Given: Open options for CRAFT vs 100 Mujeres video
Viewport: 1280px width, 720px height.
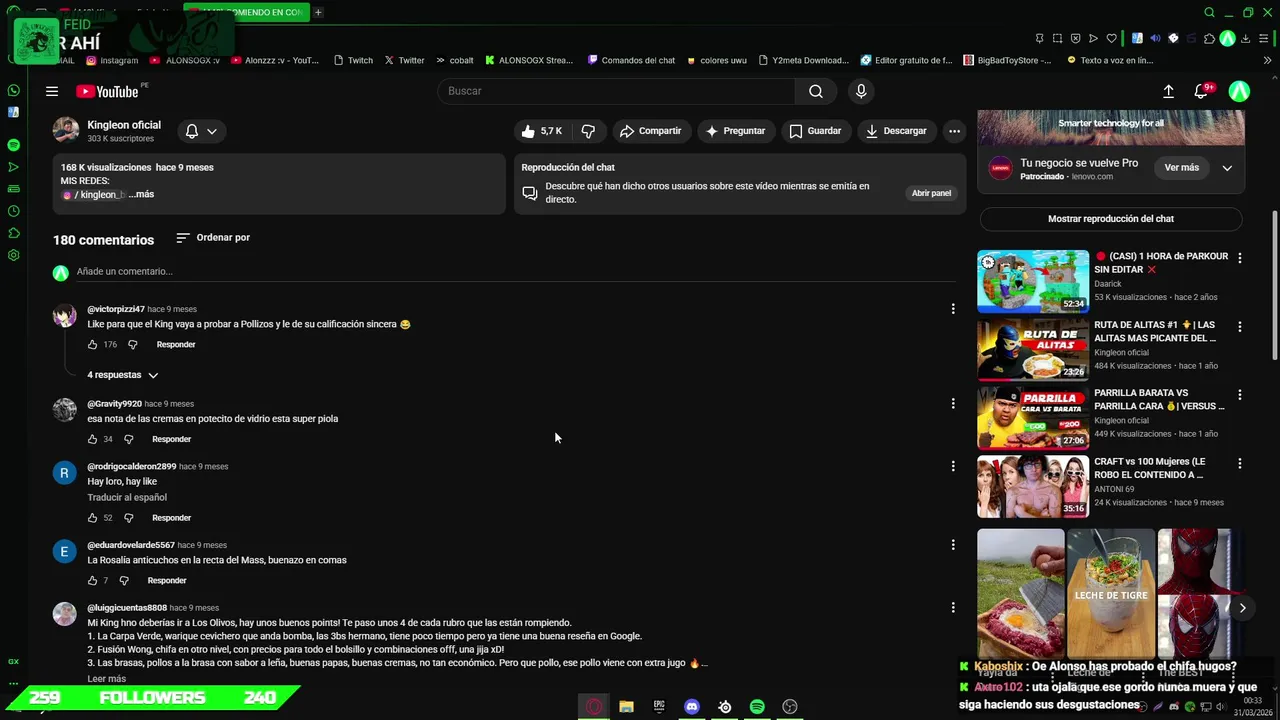Looking at the screenshot, I should coord(1240,464).
